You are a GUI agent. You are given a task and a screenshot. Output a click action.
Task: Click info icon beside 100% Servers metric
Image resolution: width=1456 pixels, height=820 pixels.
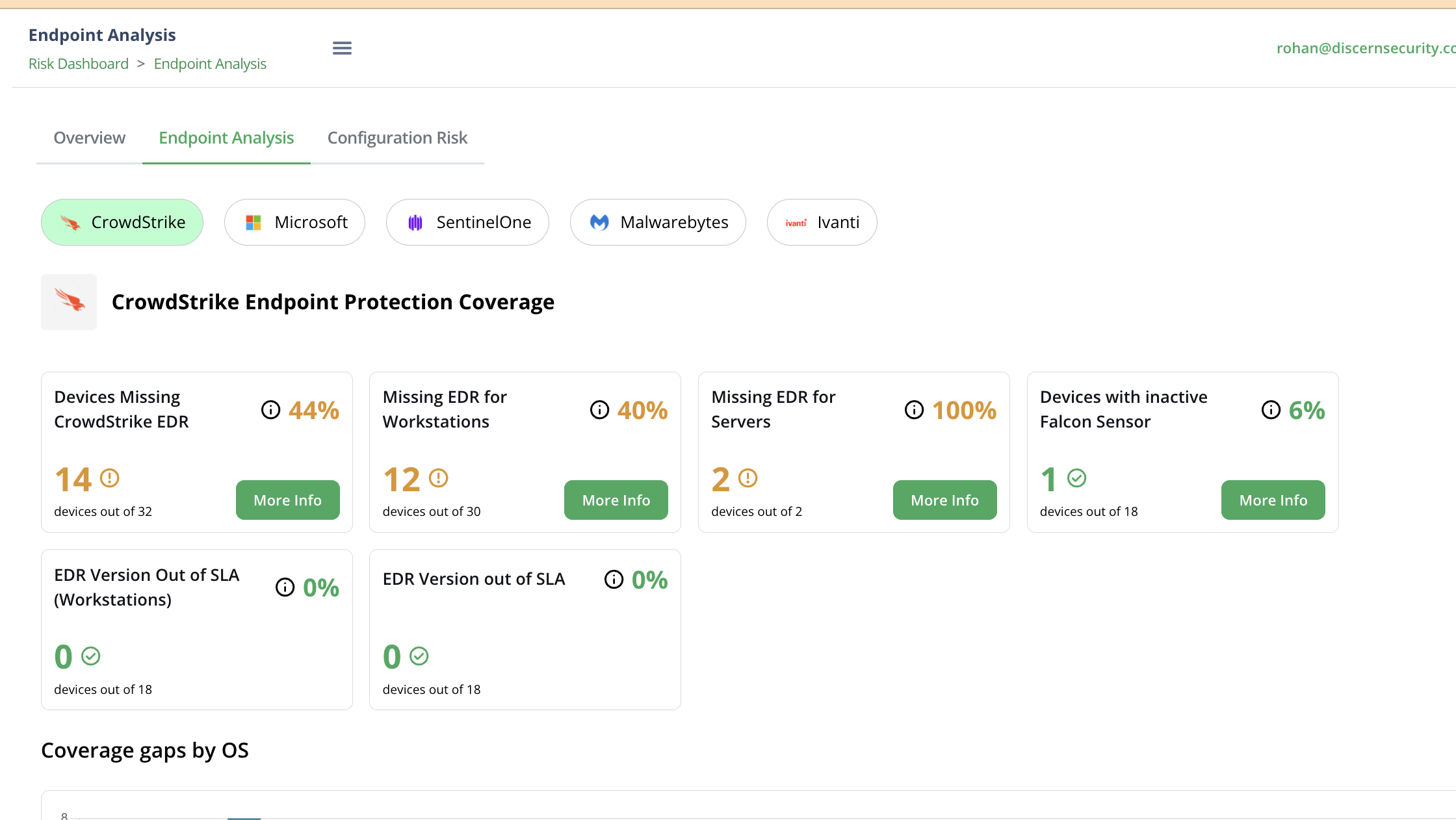point(914,410)
